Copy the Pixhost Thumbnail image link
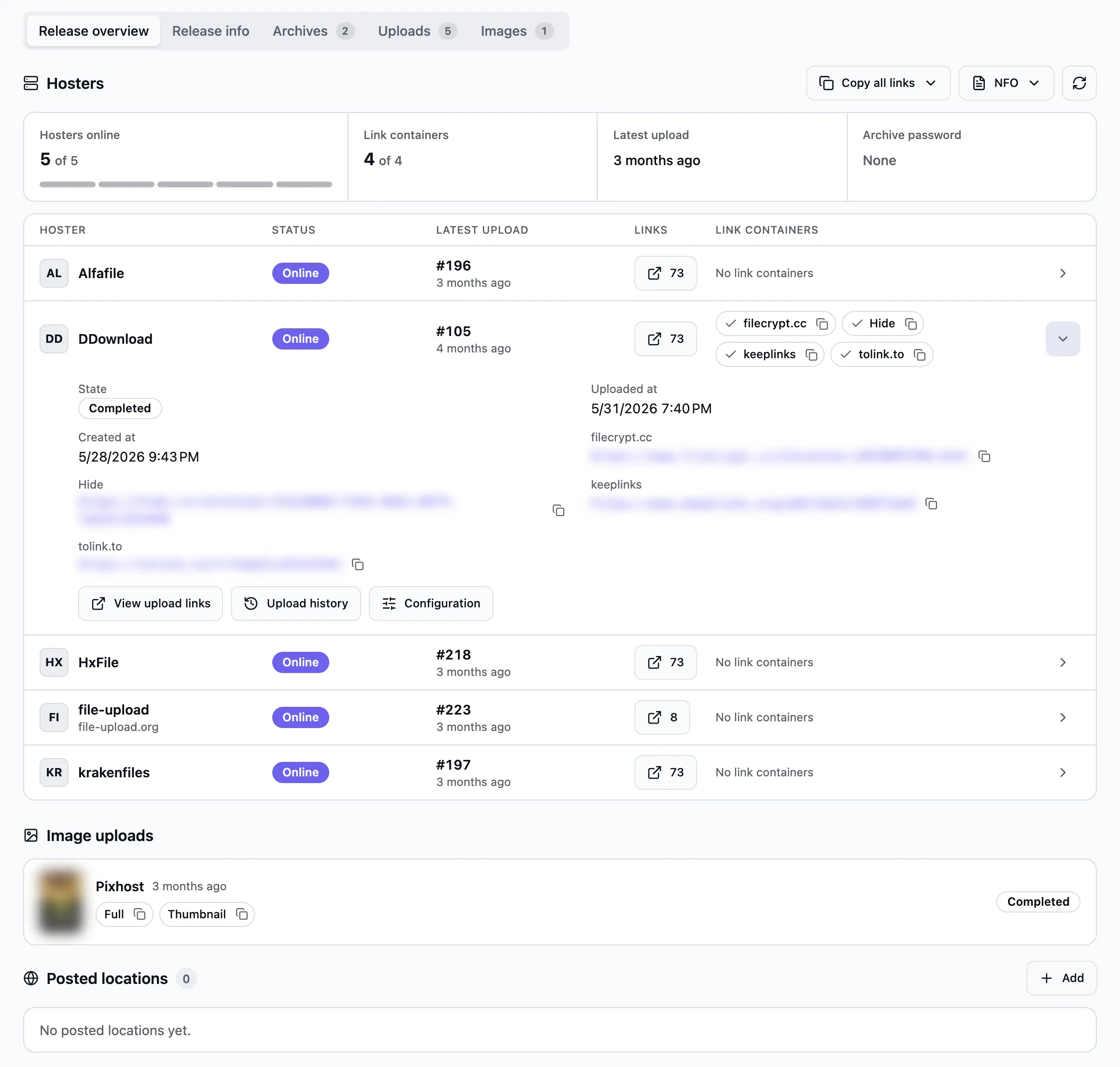Image resolution: width=1120 pixels, height=1067 pixels. (242, 914)
